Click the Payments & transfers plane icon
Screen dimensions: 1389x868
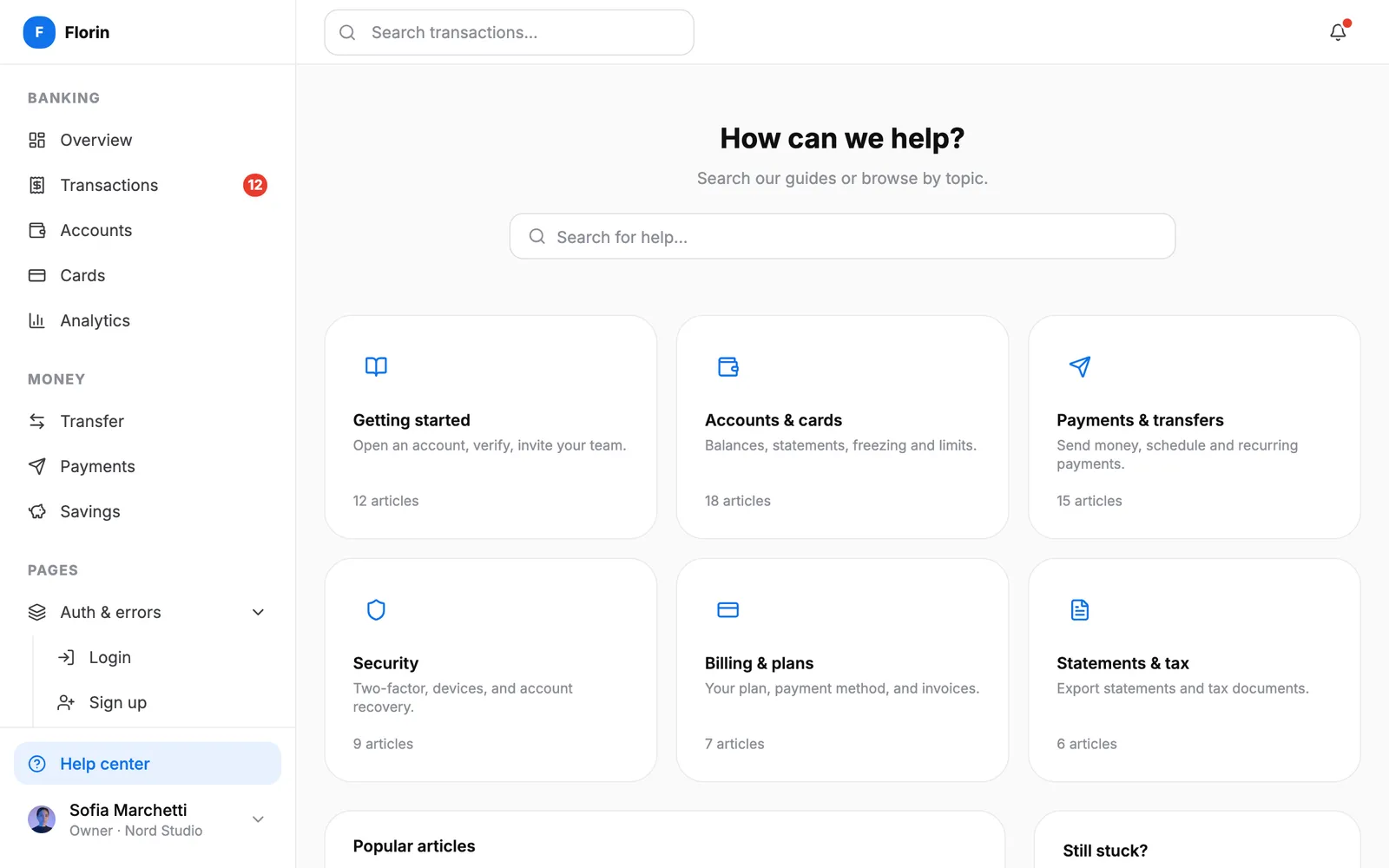(1080, 366)
